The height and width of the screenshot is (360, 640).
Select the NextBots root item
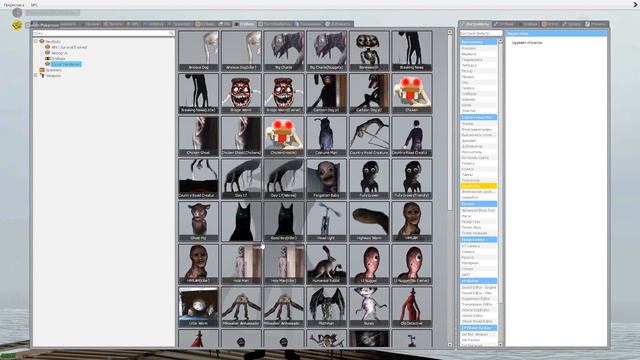tap(53, 41)
